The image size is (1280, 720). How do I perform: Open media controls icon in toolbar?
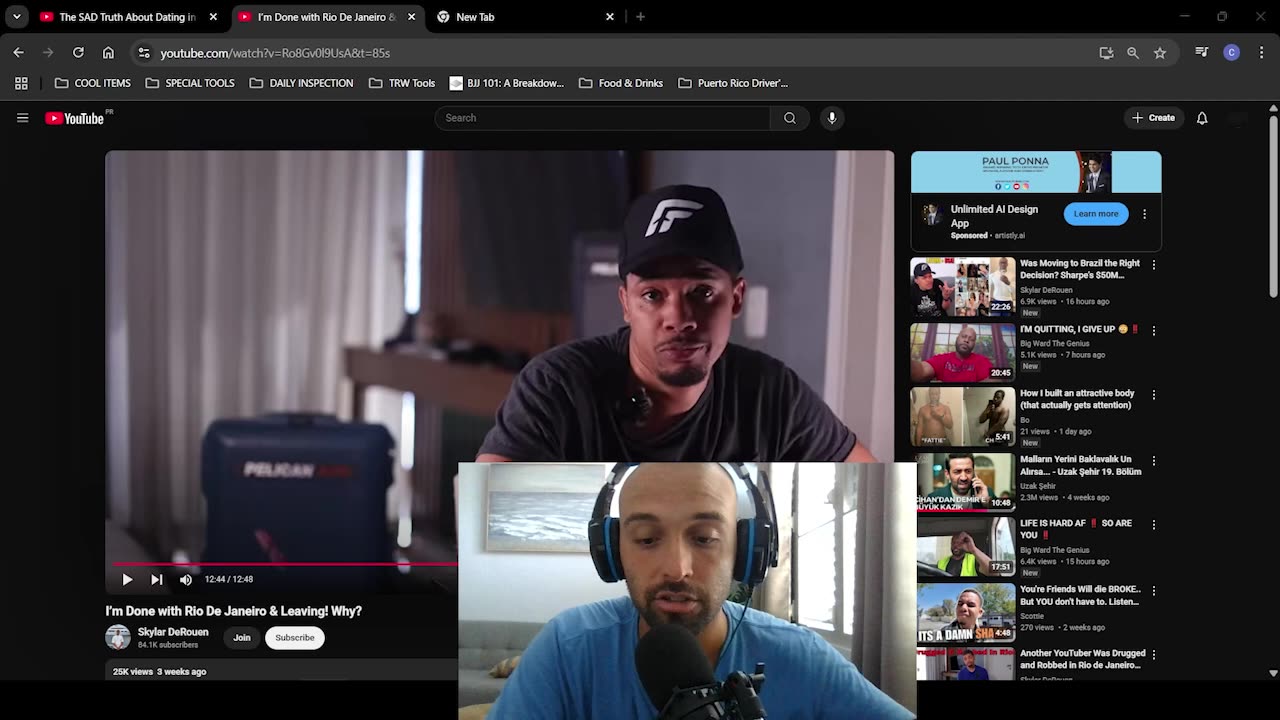click(1202, 53)
